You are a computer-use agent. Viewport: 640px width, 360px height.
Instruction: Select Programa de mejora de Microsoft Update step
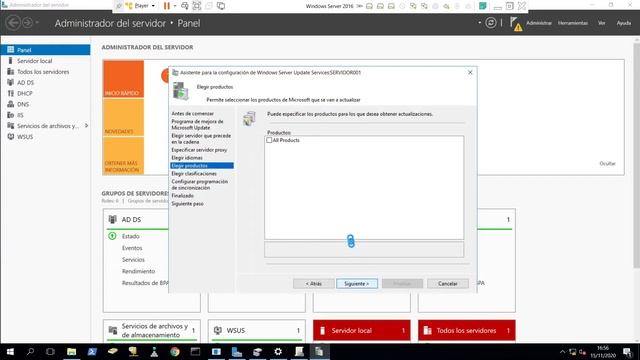pos(198,124)
